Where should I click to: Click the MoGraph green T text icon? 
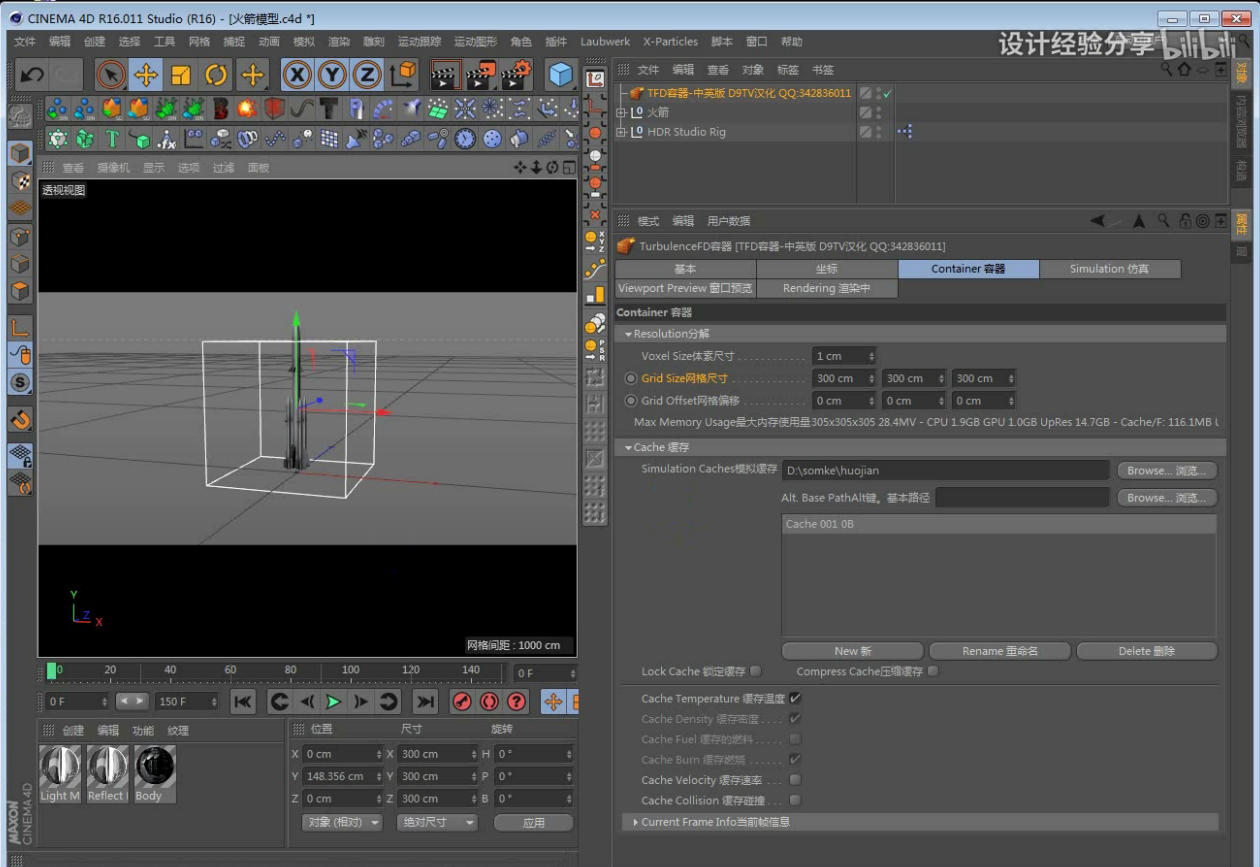112,139
